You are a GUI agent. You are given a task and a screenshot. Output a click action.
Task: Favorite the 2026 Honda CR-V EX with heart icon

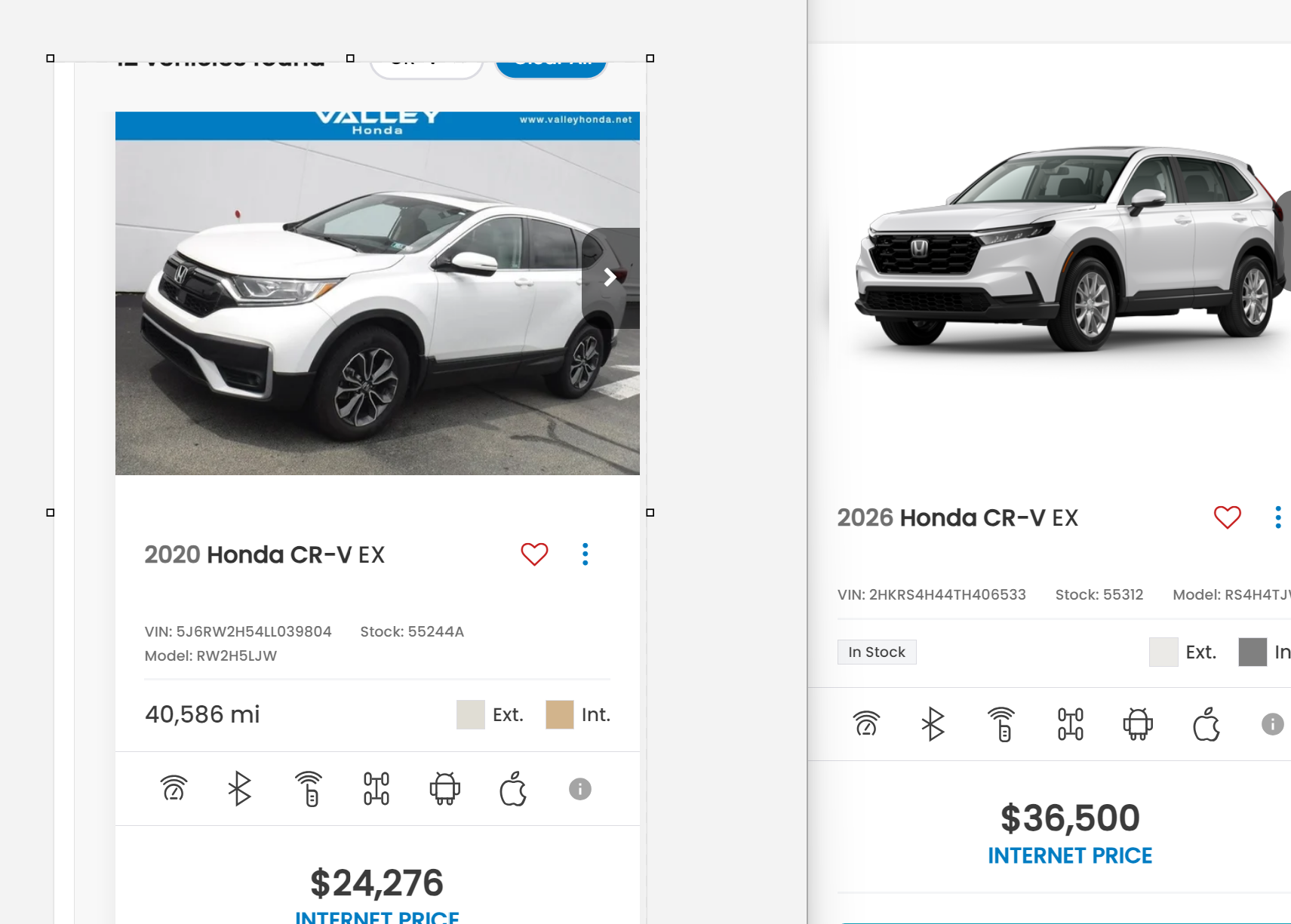(1227, 517)
